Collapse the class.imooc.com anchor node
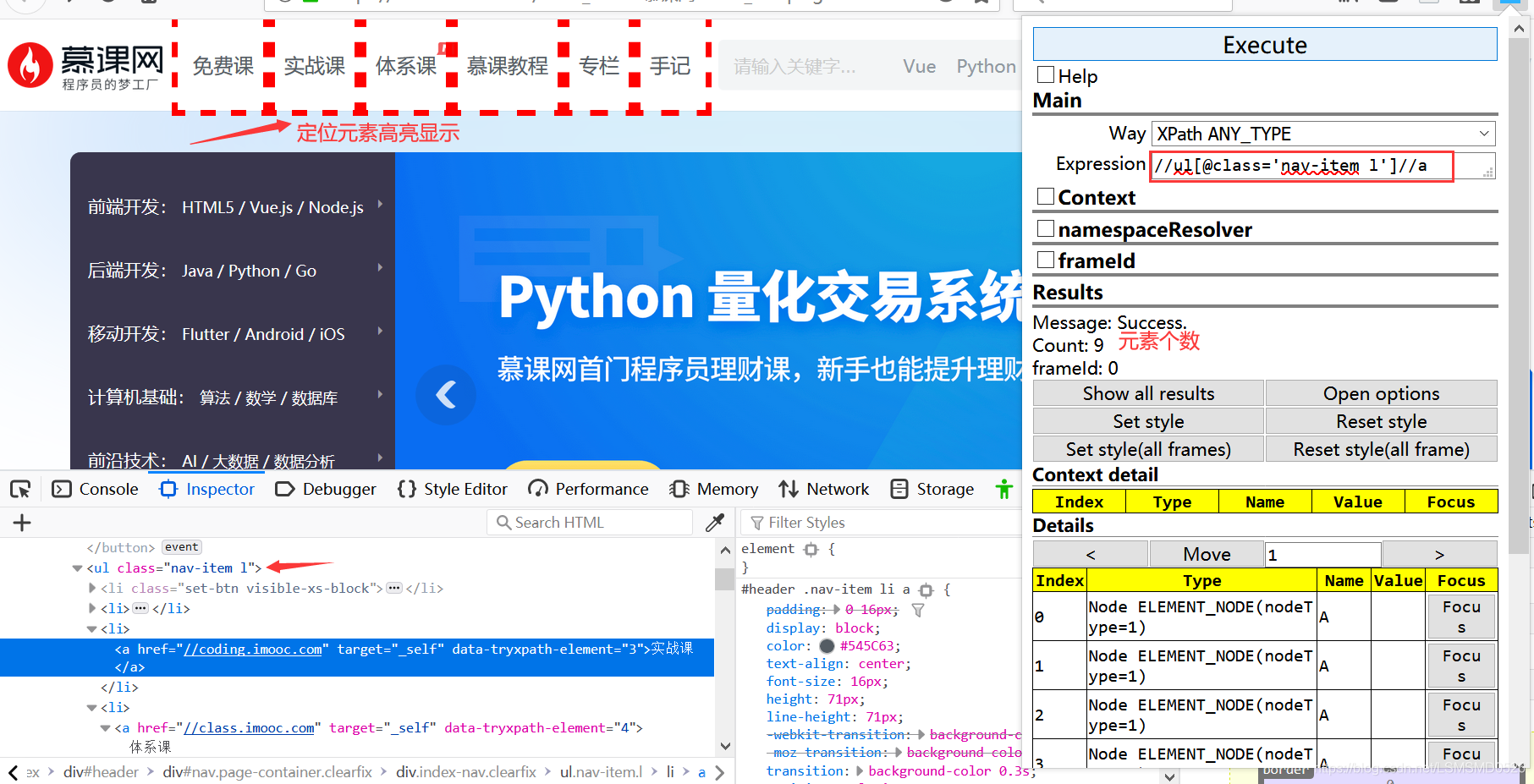The image size is (1534, 784). (x=105, y=727)
